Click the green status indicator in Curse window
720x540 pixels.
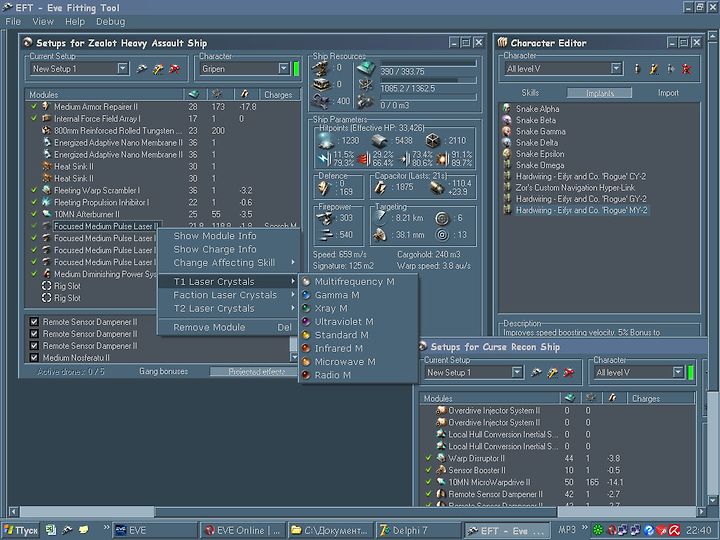690,372
